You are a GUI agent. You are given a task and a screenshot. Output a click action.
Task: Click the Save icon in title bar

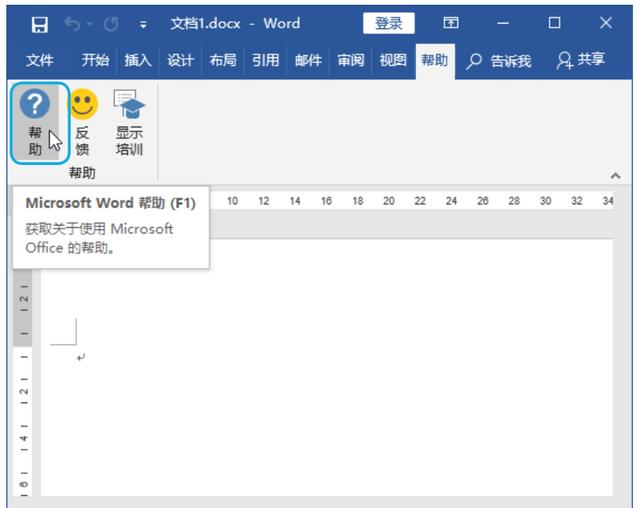coord(40,24)
